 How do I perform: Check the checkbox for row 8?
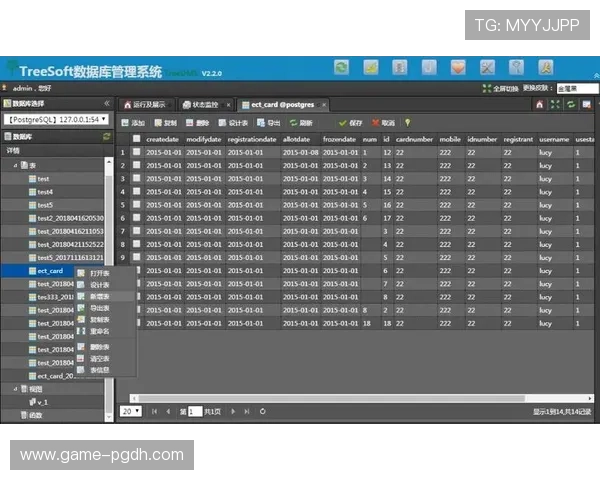click(x=137, y=244)
